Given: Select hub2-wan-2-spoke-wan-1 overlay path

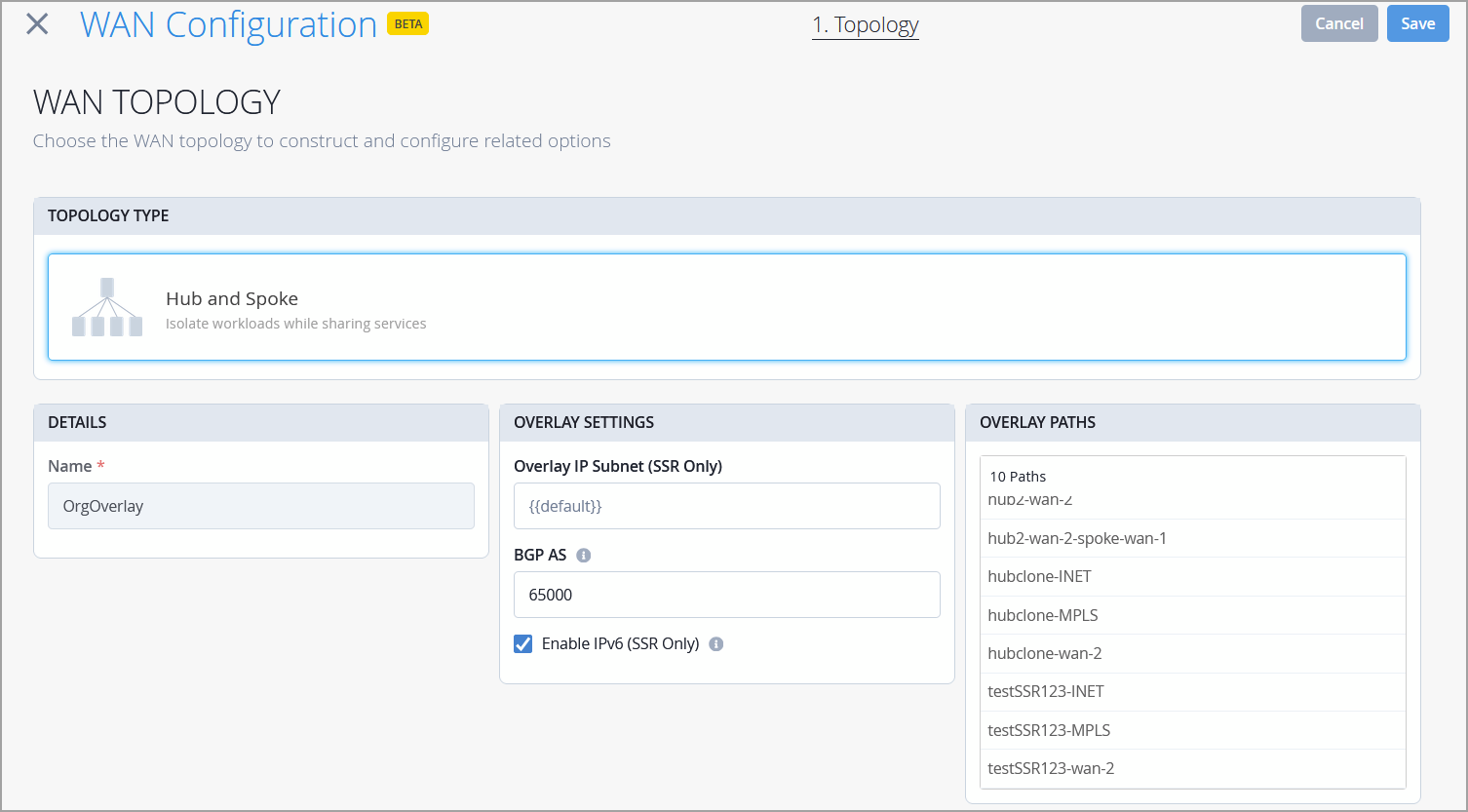Looking at the screenshot, I should point(1077,538).
